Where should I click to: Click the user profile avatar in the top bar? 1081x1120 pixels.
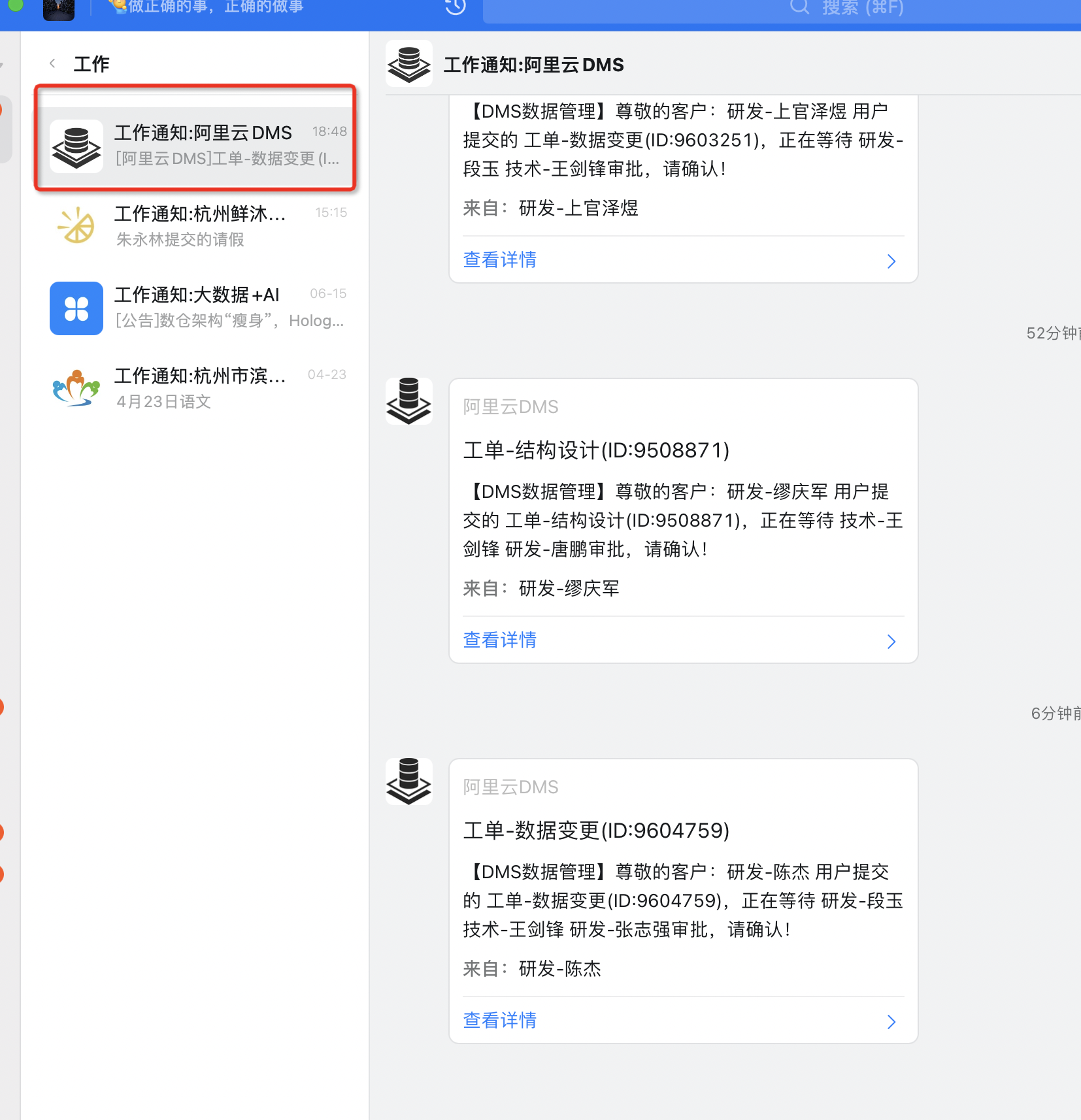coord(59,10)
